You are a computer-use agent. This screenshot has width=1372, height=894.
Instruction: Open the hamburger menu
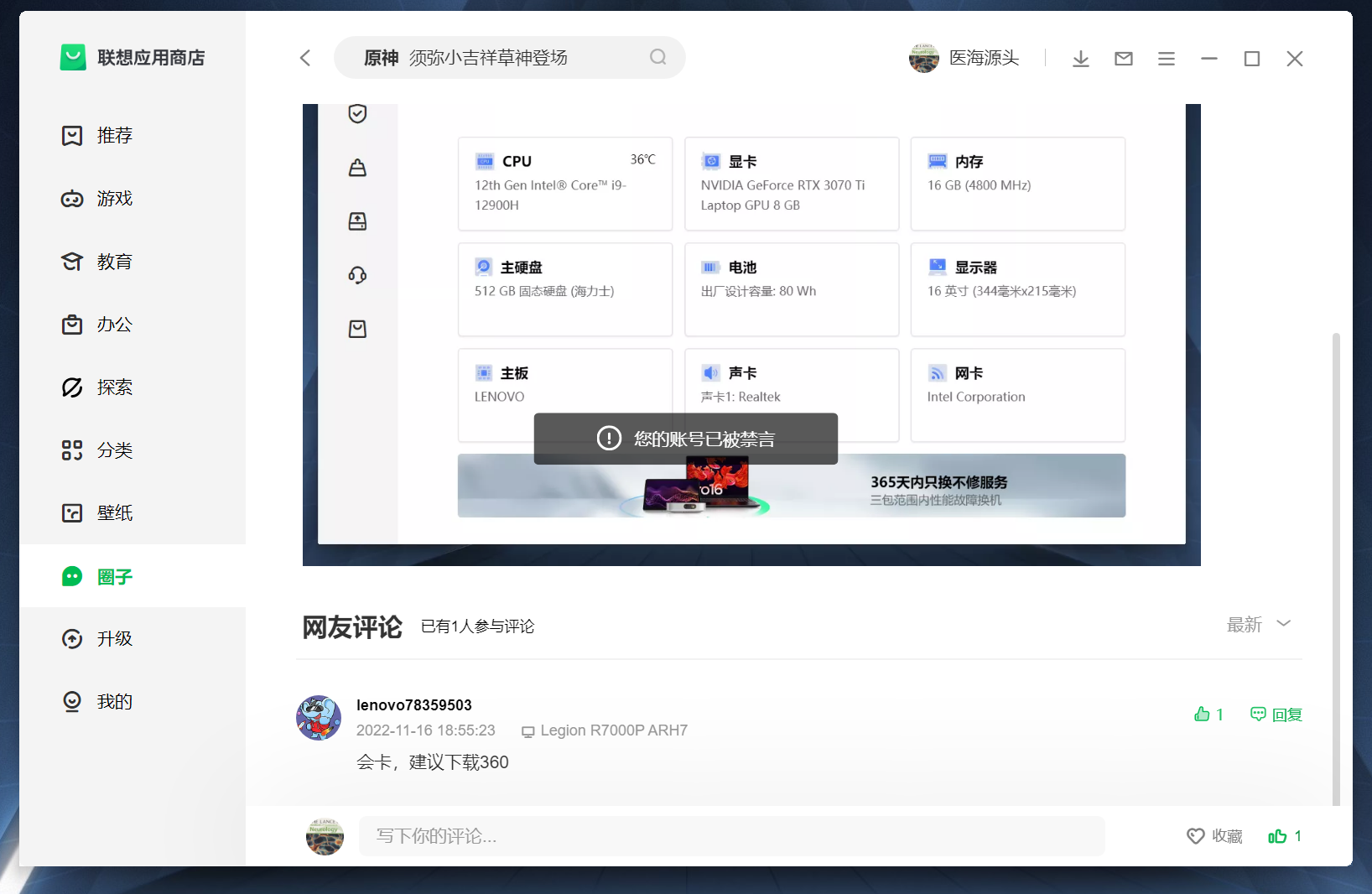1167,59
